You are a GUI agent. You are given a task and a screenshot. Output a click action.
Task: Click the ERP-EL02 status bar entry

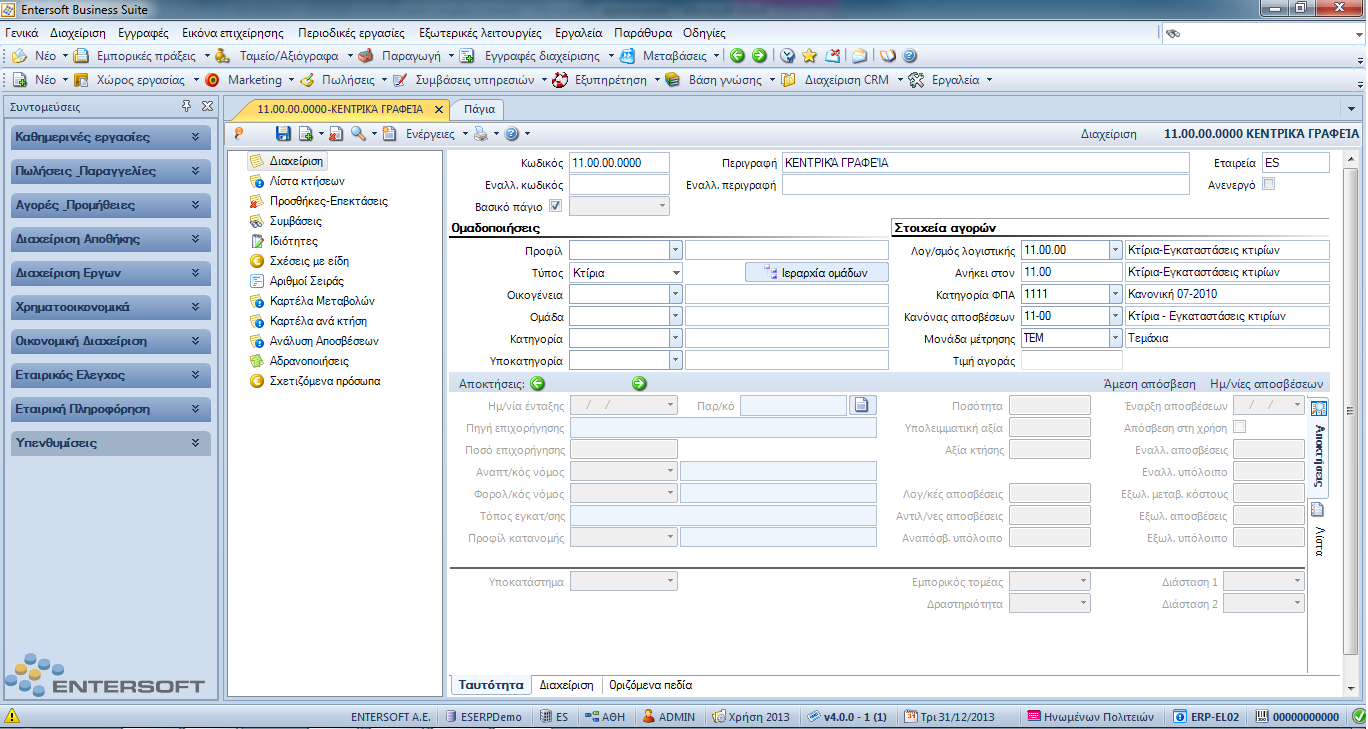(1207, 716)
